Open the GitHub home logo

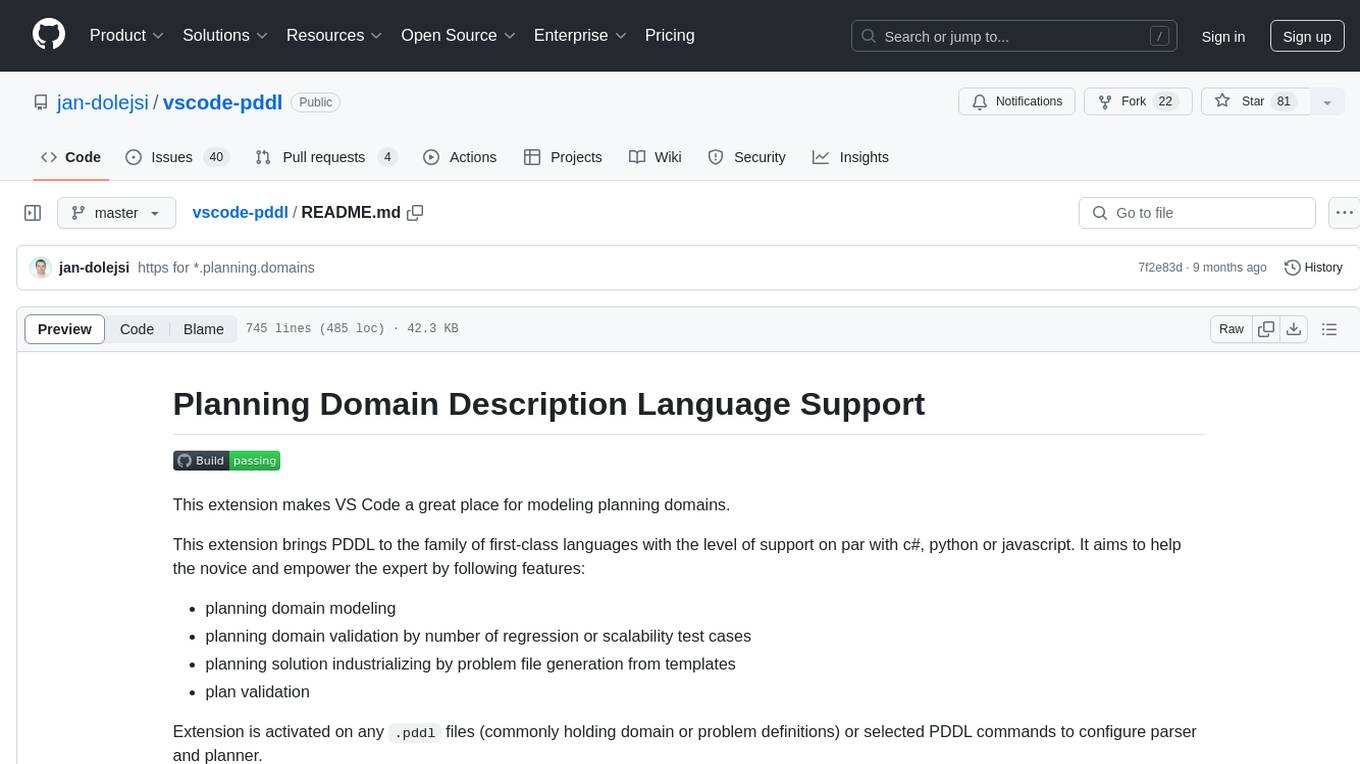[x=49, y=35]
